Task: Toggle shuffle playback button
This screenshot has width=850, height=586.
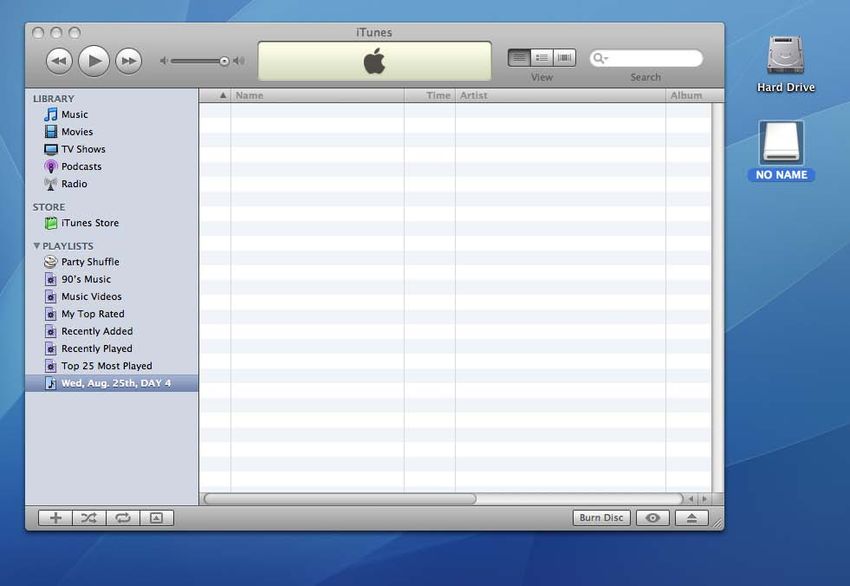Action: point(89,518)
